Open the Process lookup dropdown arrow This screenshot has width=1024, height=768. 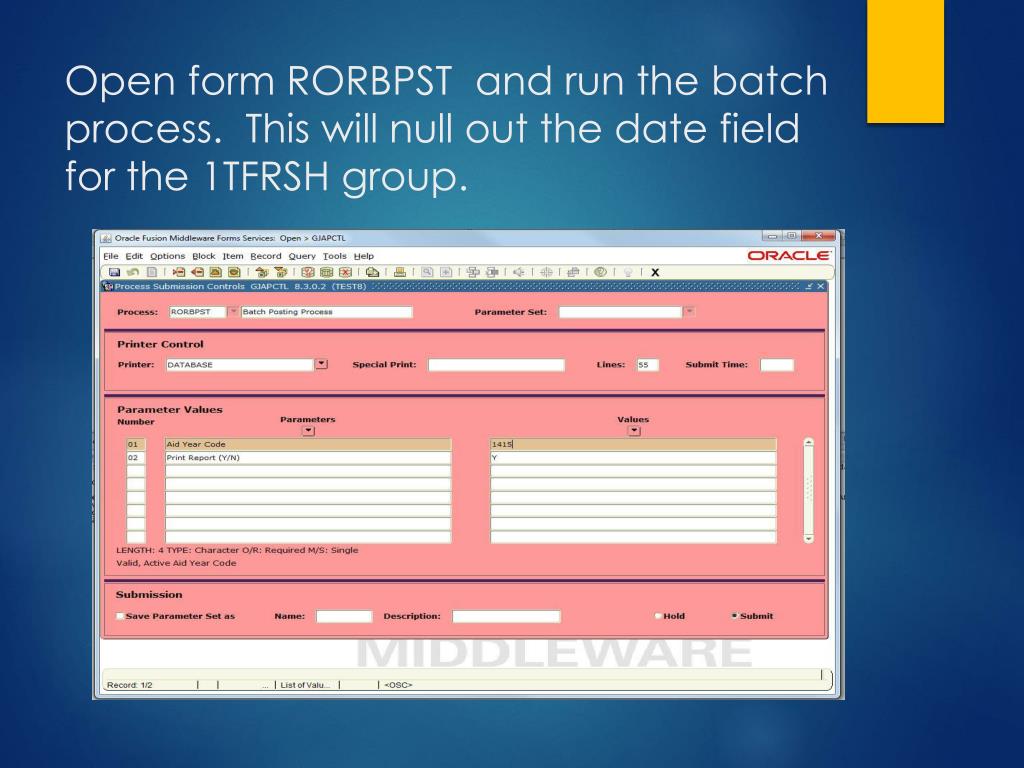coord(233,312)
